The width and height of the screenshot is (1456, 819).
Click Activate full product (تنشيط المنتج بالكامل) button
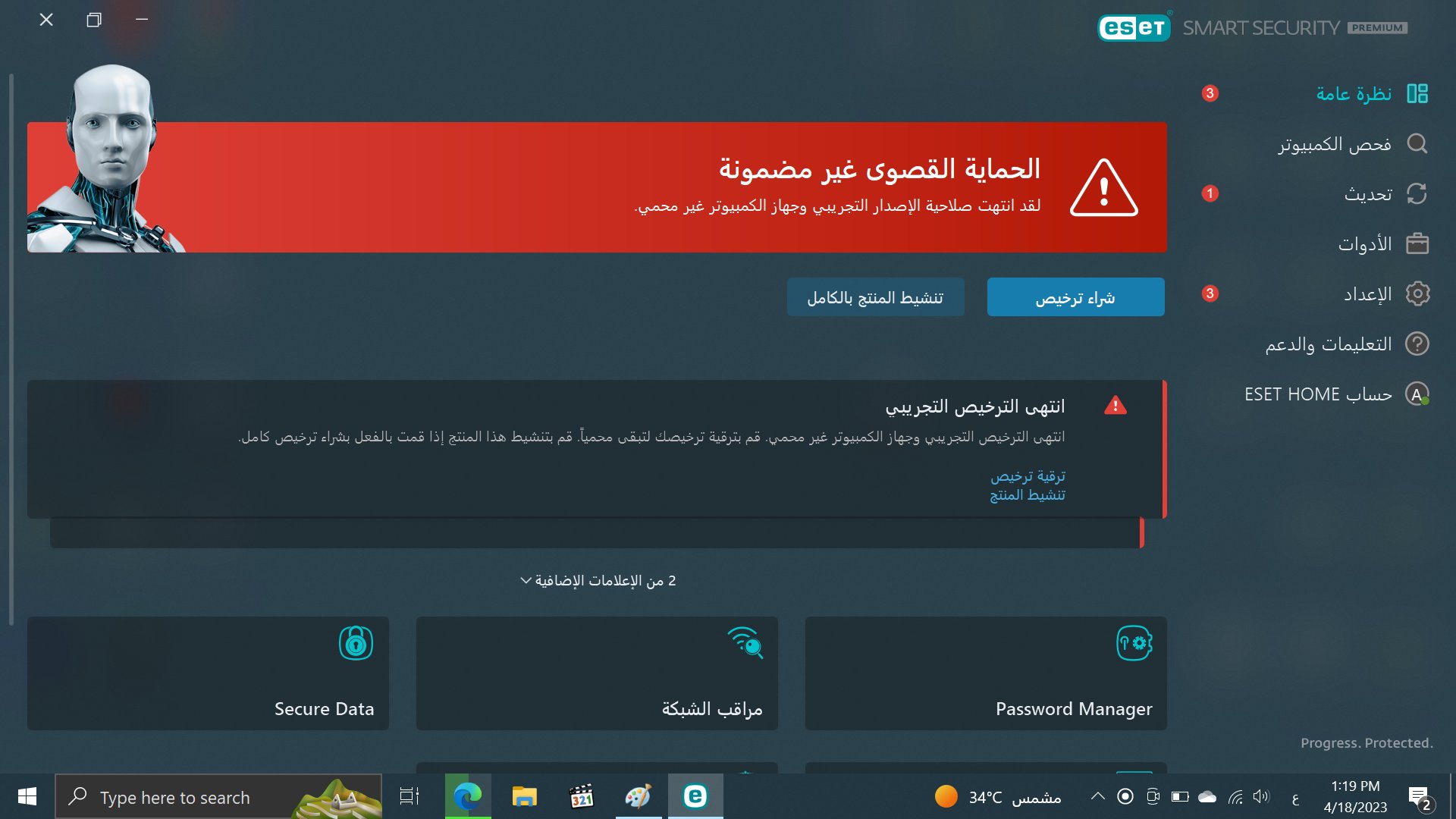(x=876, y=297)
